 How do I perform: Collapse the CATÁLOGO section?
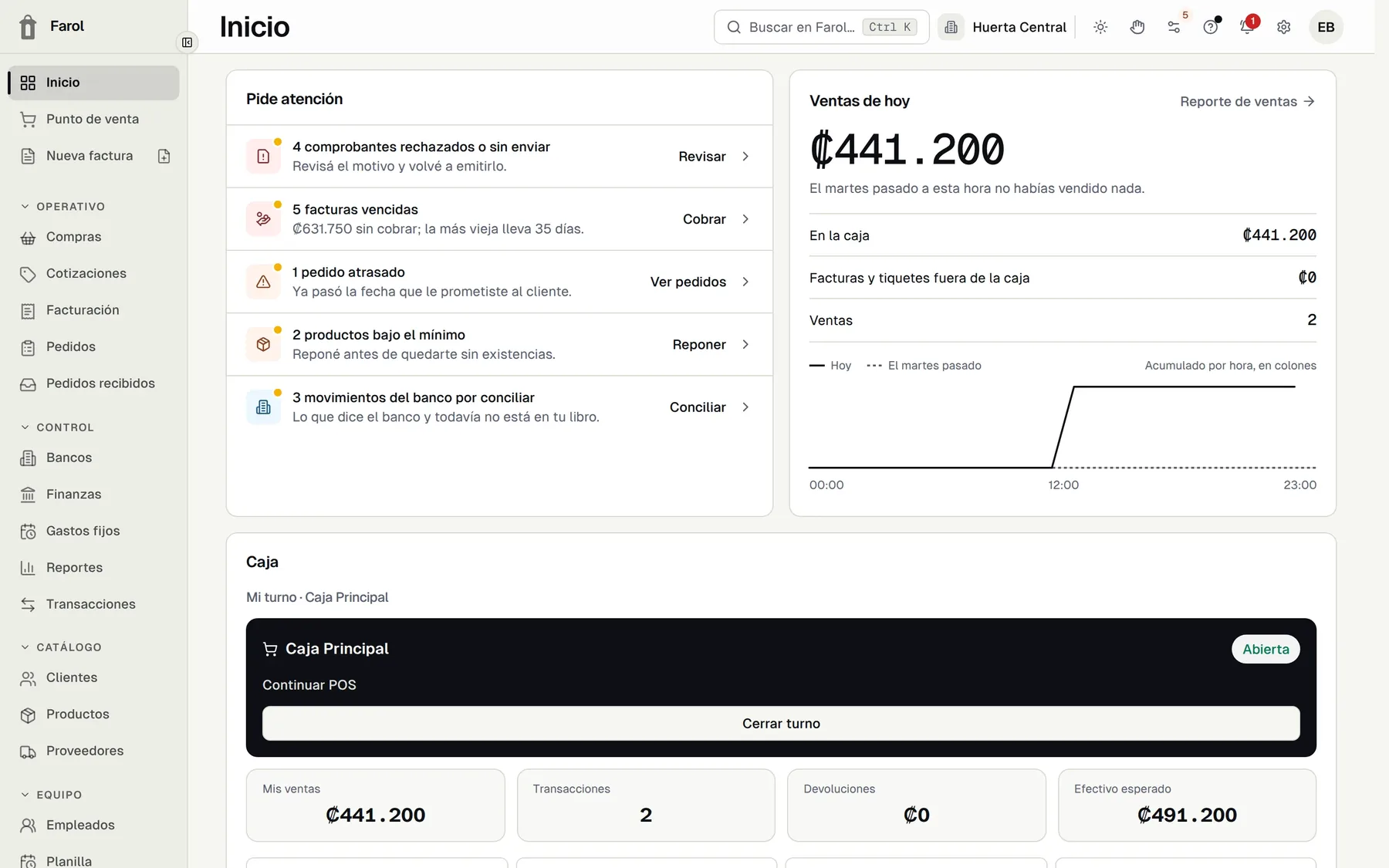pos(61,647)
